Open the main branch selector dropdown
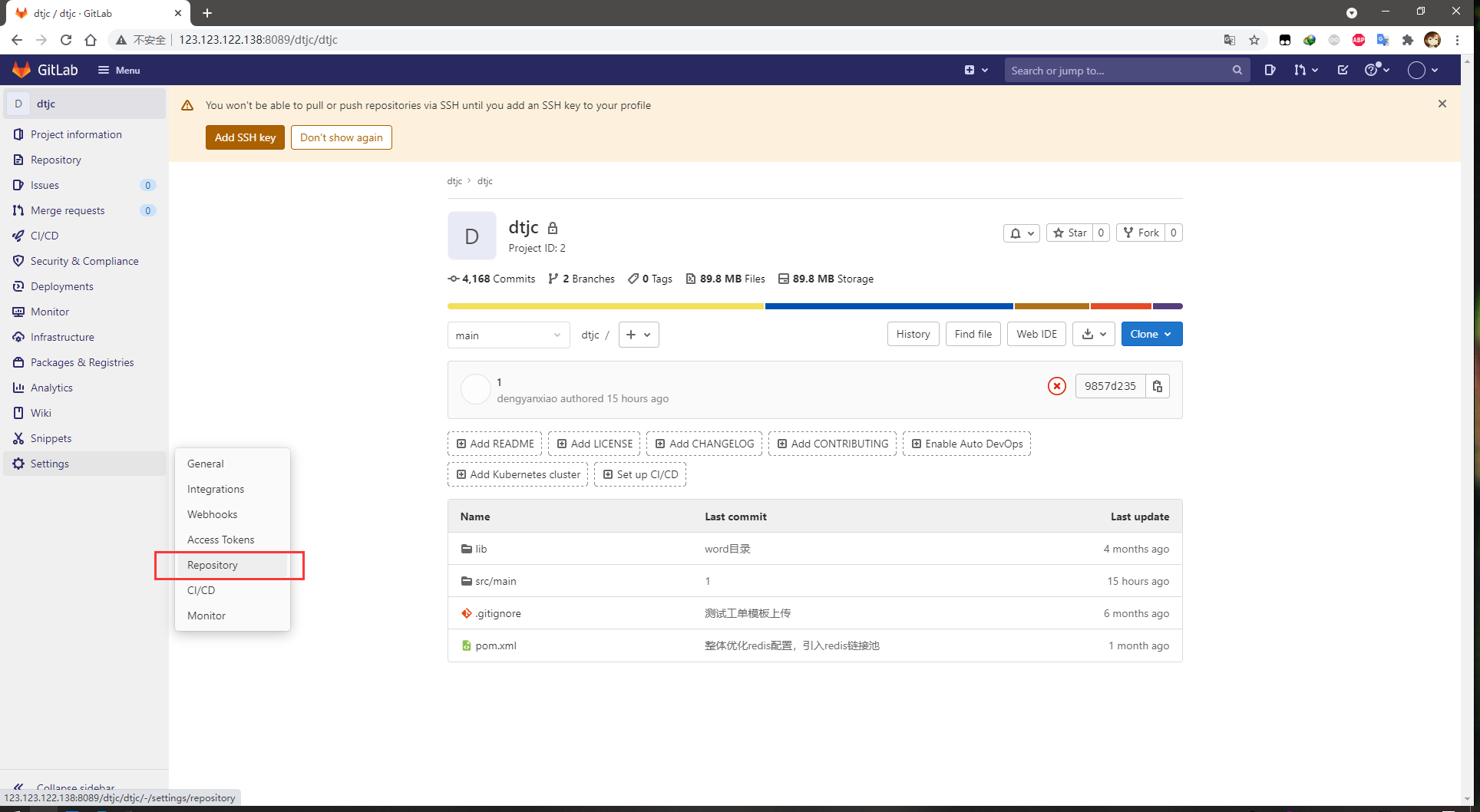Image resolution: width=1480 pixels, height=812 pixels. point(509,335)
